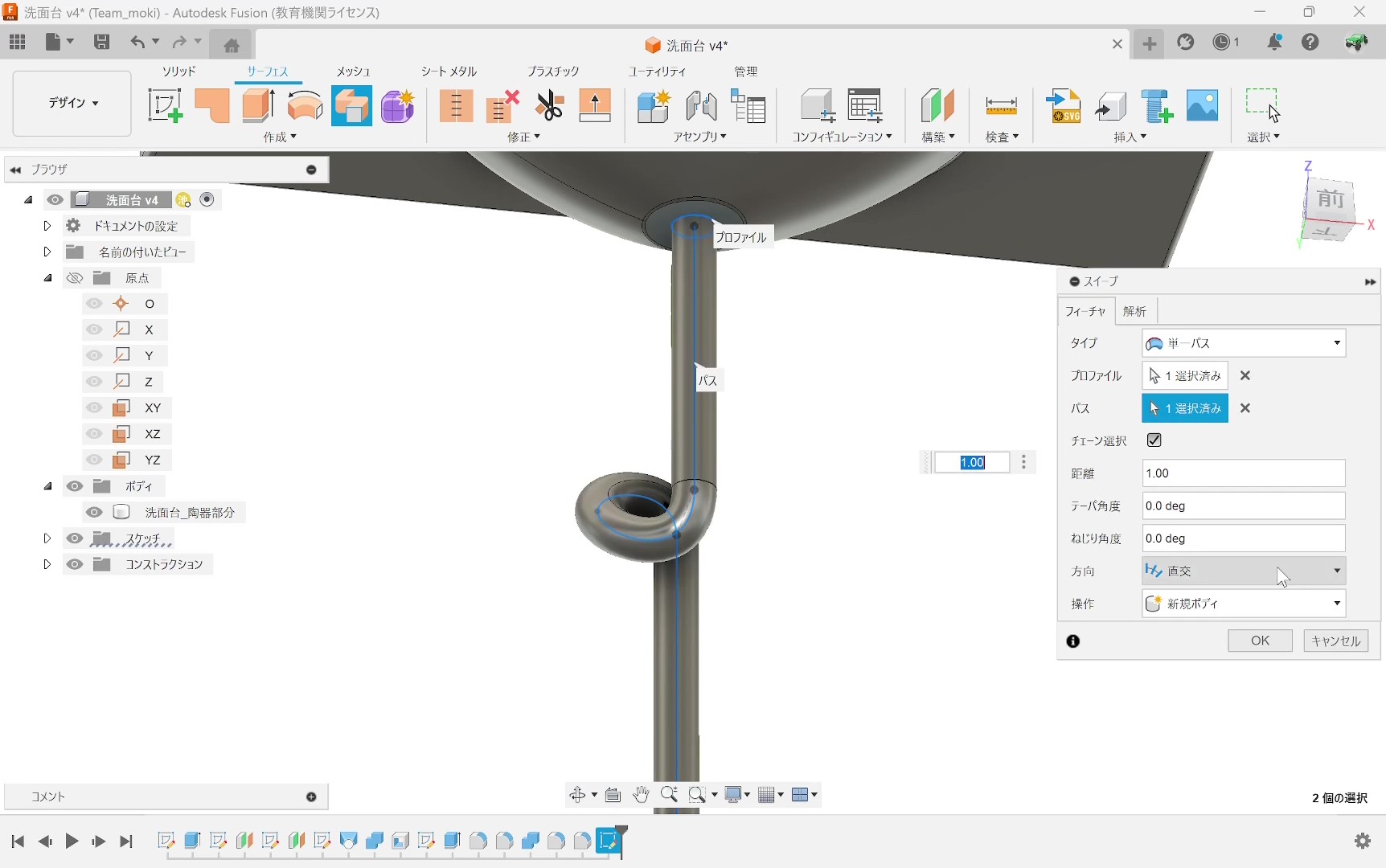Click the timeline settings gear icon
Screen dimensions: 1386x868
coord(1363,841)
